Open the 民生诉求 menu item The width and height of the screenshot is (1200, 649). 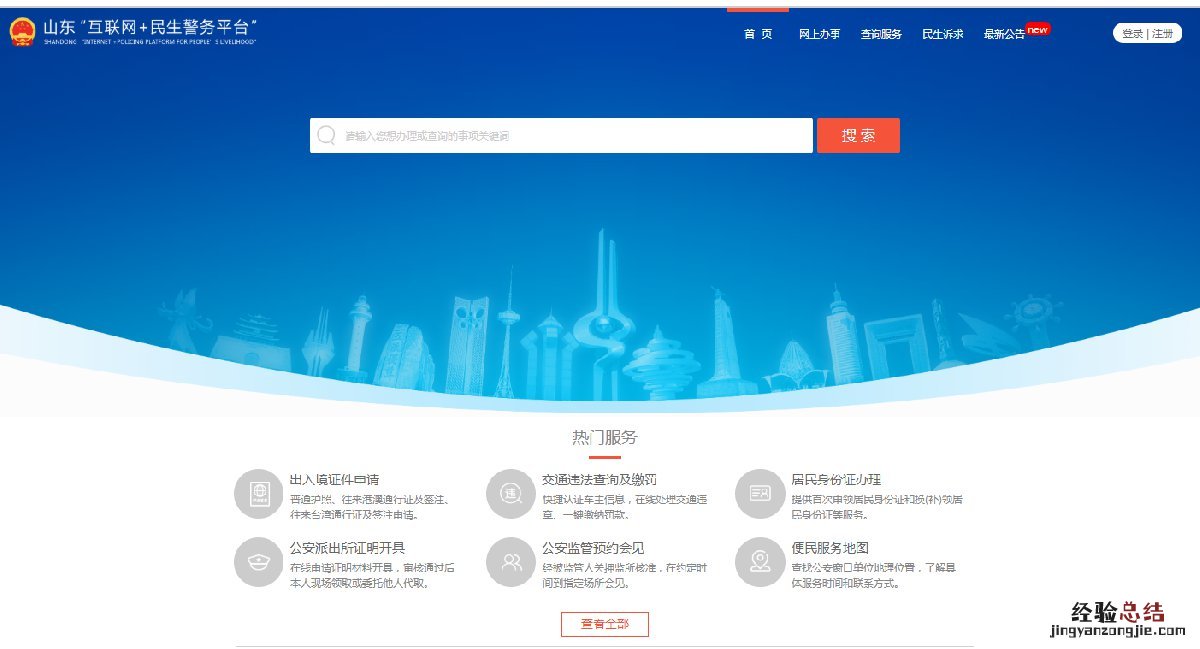(943, 34)
